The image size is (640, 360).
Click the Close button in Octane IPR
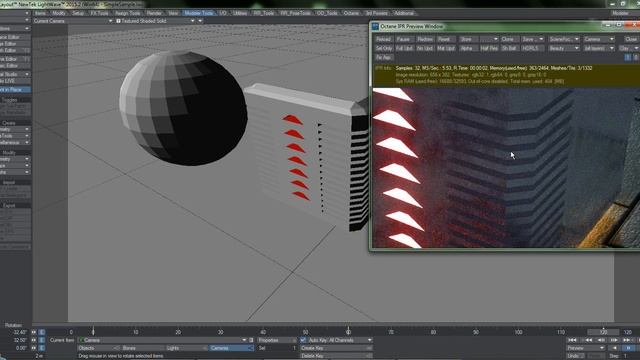pyautogui.click(x=631, y=39)
